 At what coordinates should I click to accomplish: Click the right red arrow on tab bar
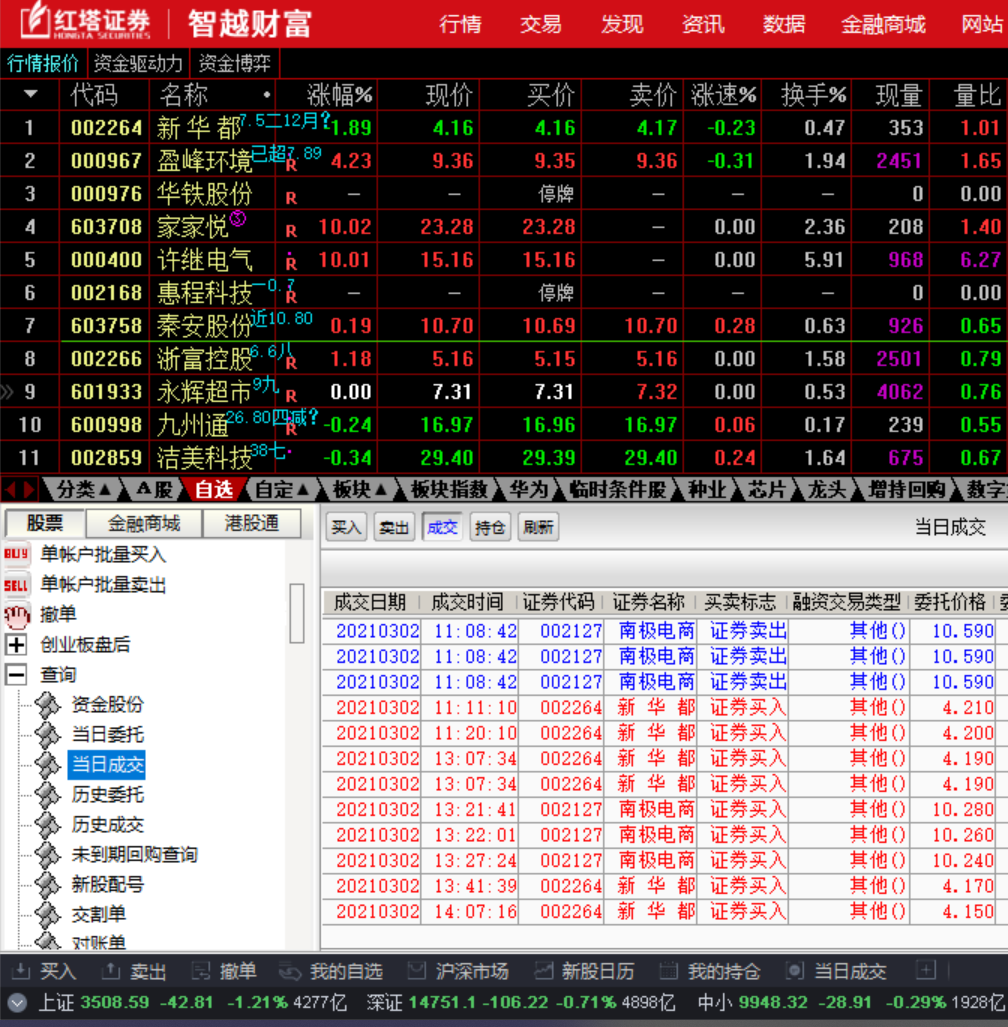point(28,489)
